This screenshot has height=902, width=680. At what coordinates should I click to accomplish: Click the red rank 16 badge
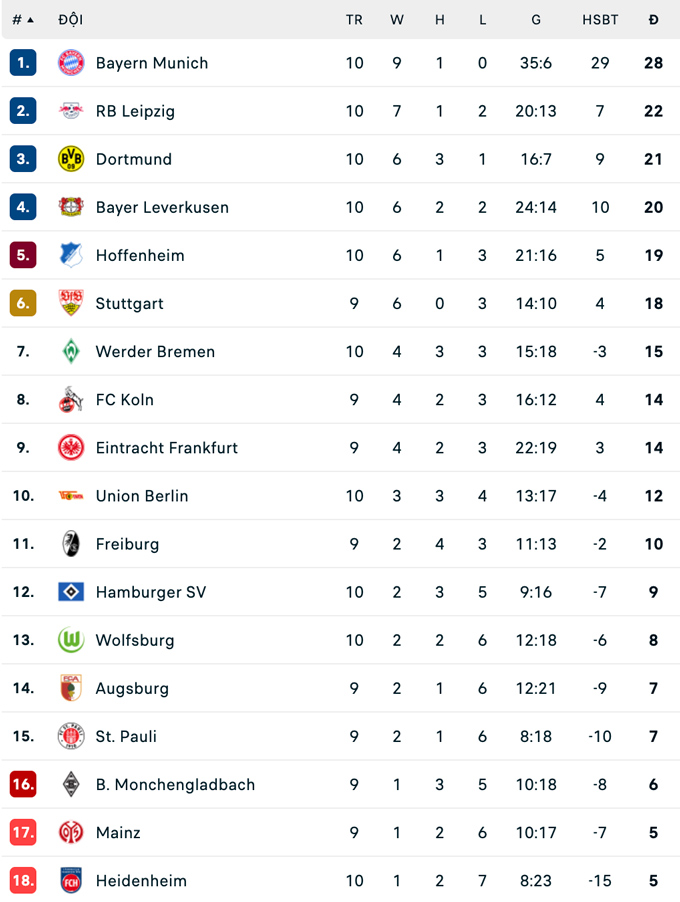(23, 784)
